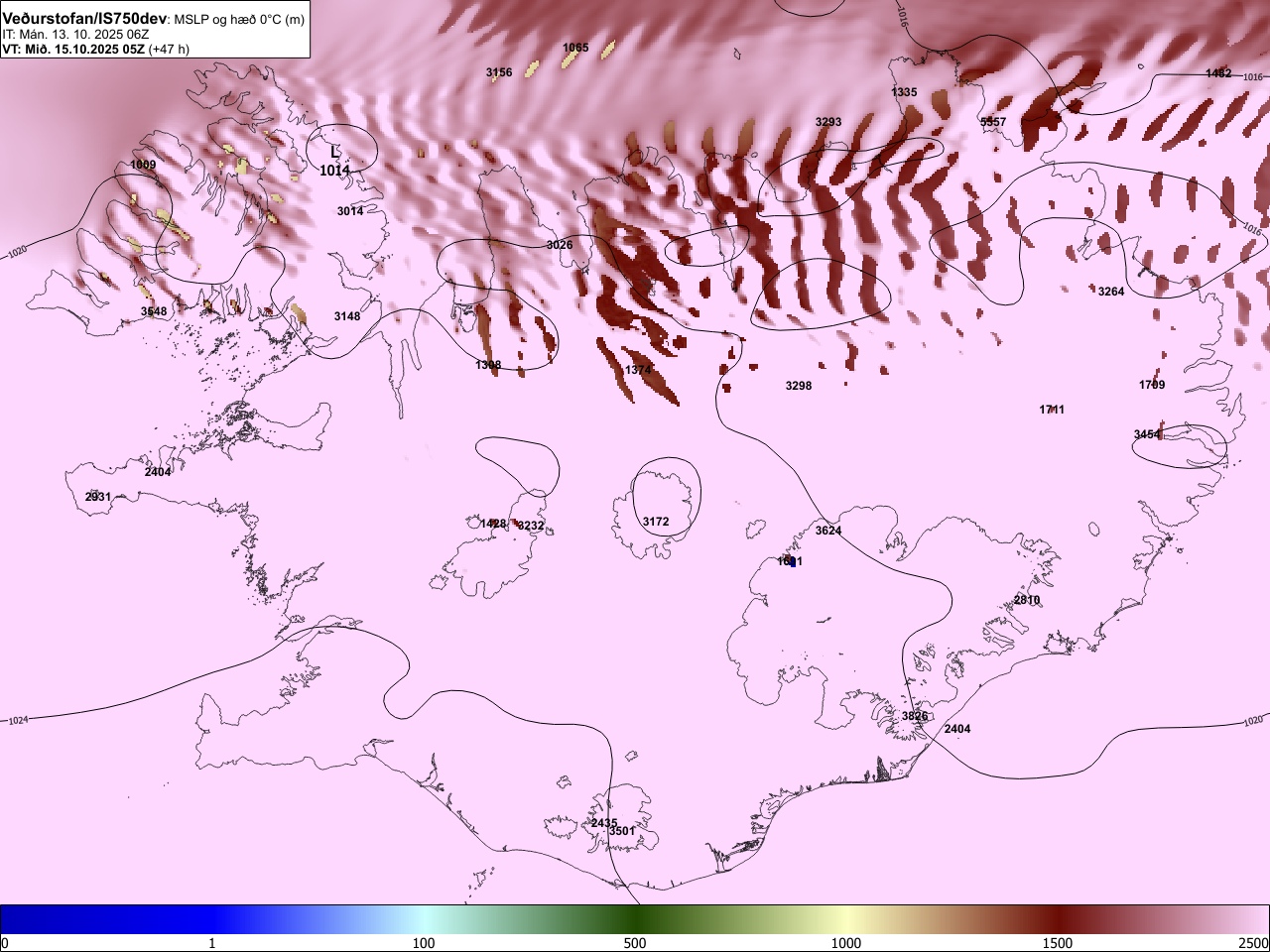Click the colorbar tick label 500

coord(635,943)
